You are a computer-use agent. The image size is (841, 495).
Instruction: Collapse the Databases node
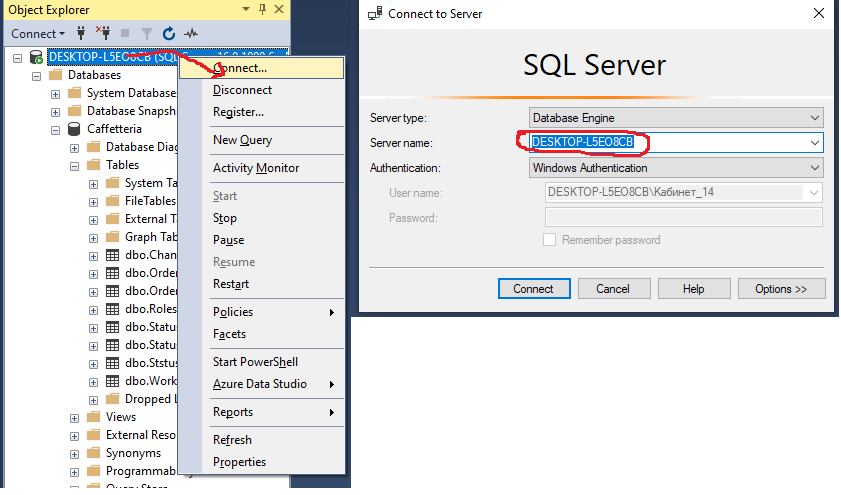pyautogui.click(x=36, y=76)
